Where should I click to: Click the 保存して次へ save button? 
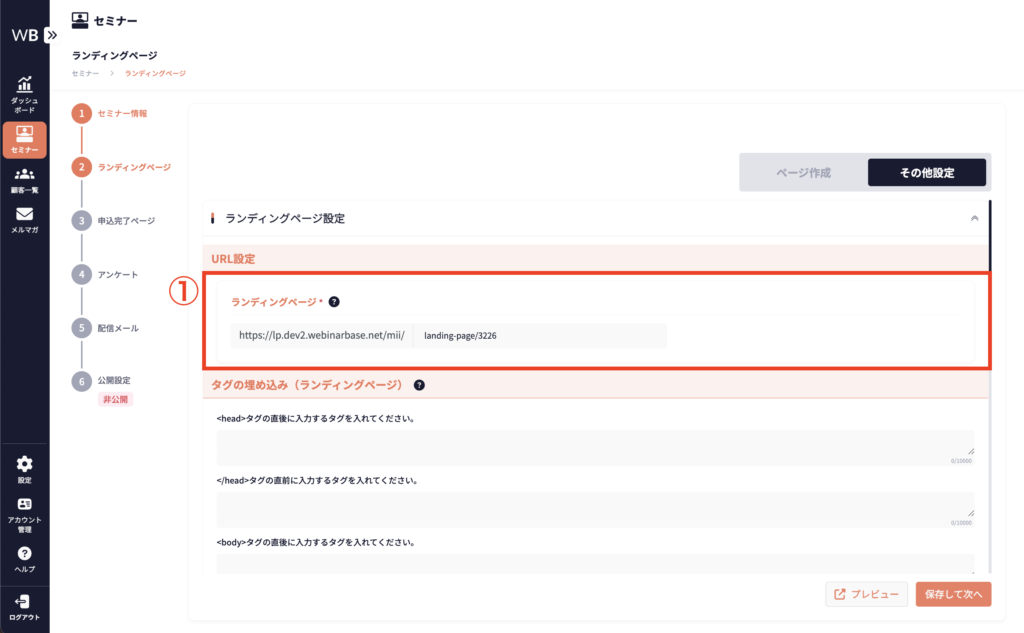click(x=954, y=594)
